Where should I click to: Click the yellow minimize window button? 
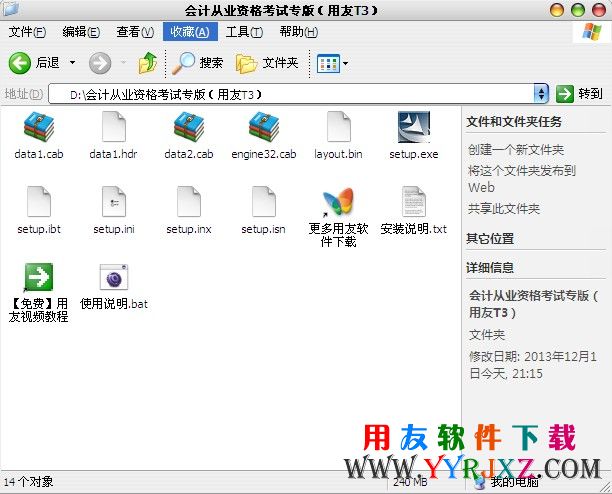coord(557,10)
